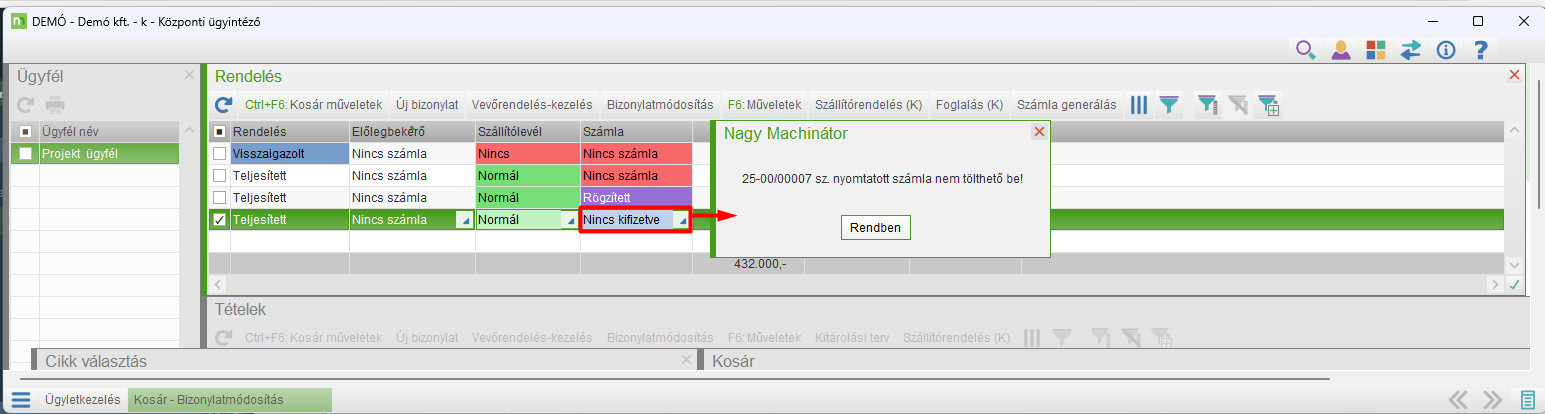Open the magnifier search icon
The image size is (1545, 414).
(1305, 50)
